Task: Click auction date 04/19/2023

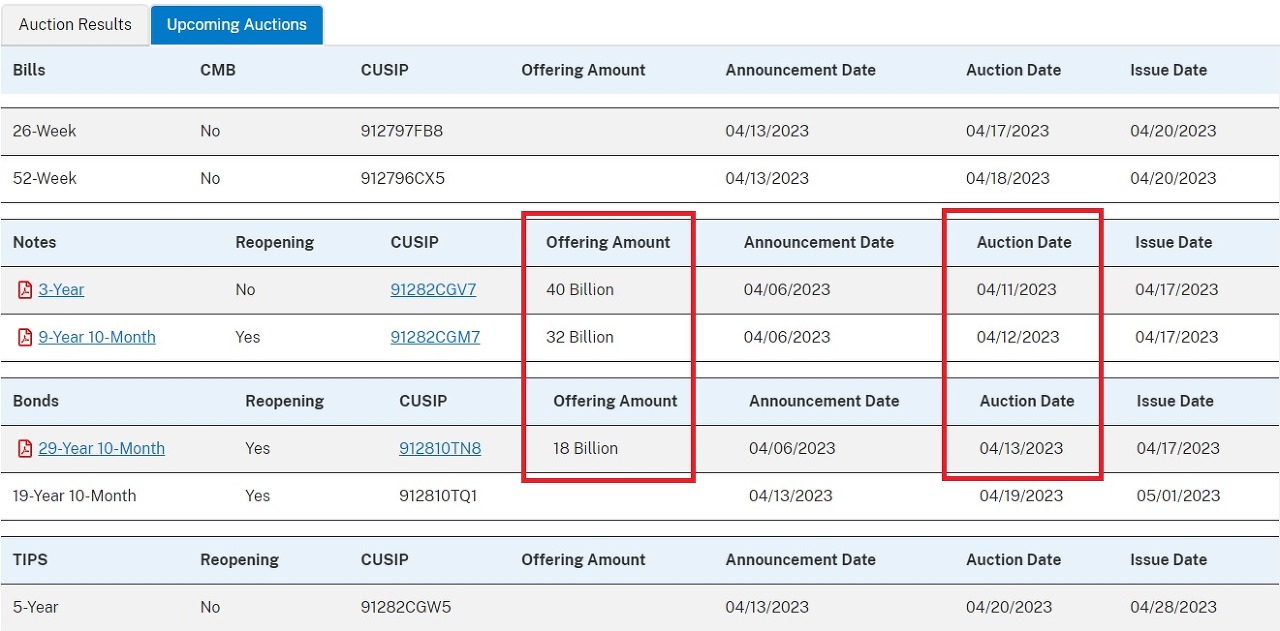Action: coord(1021,495)
